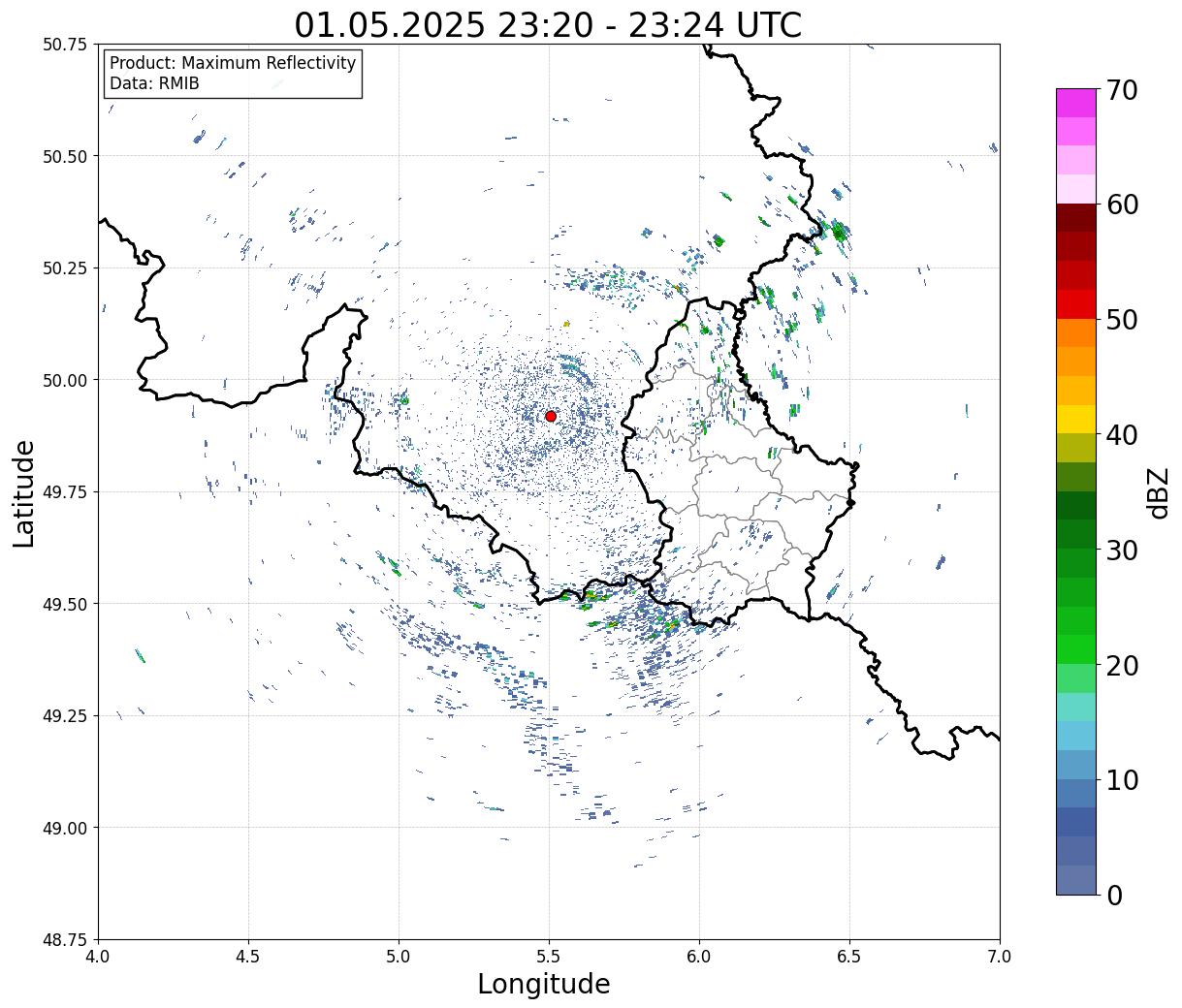Click the longitude tick label "4.5"
1182x1008 pixels.
[248, 957]
